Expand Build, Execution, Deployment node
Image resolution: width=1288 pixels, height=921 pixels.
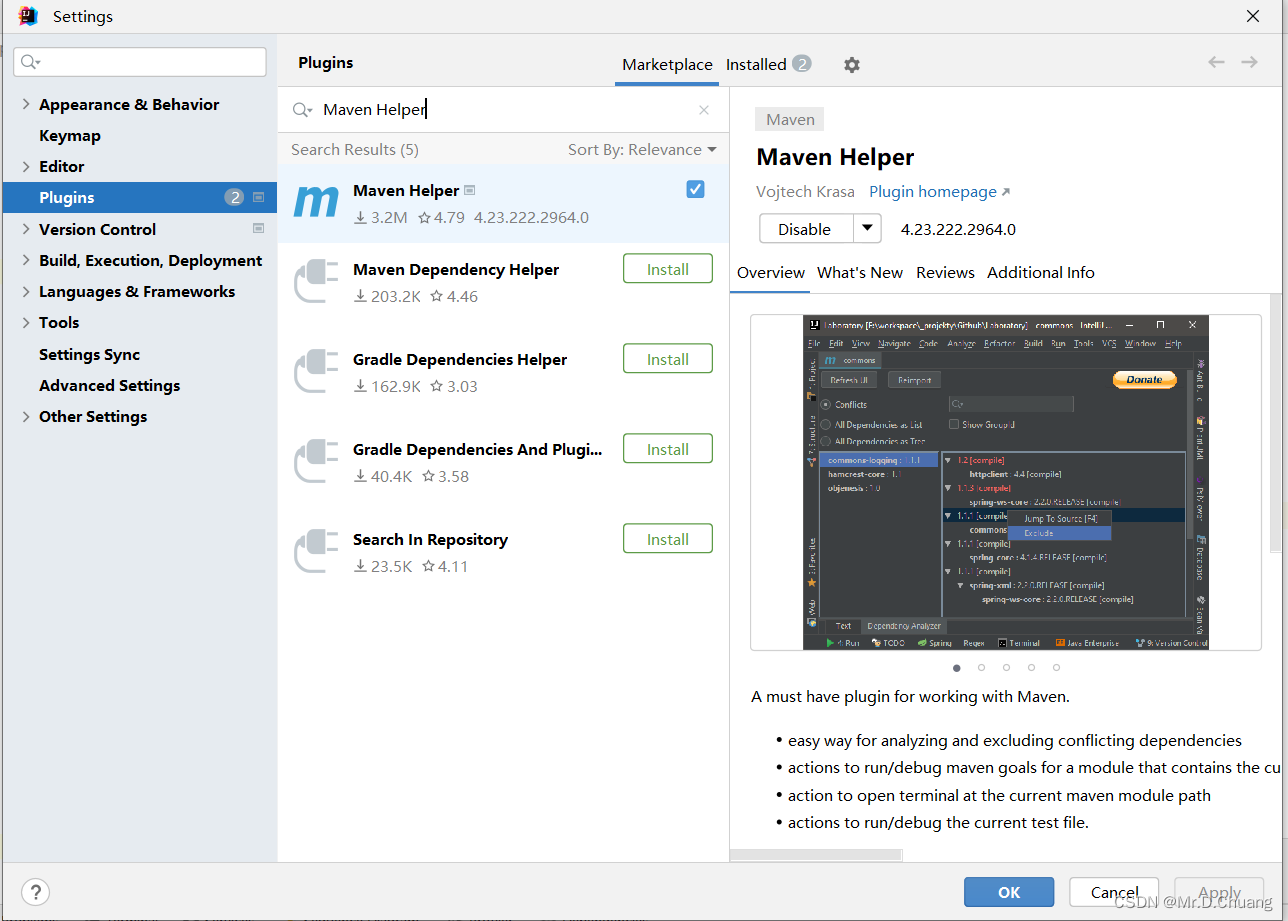click(26, 260)
